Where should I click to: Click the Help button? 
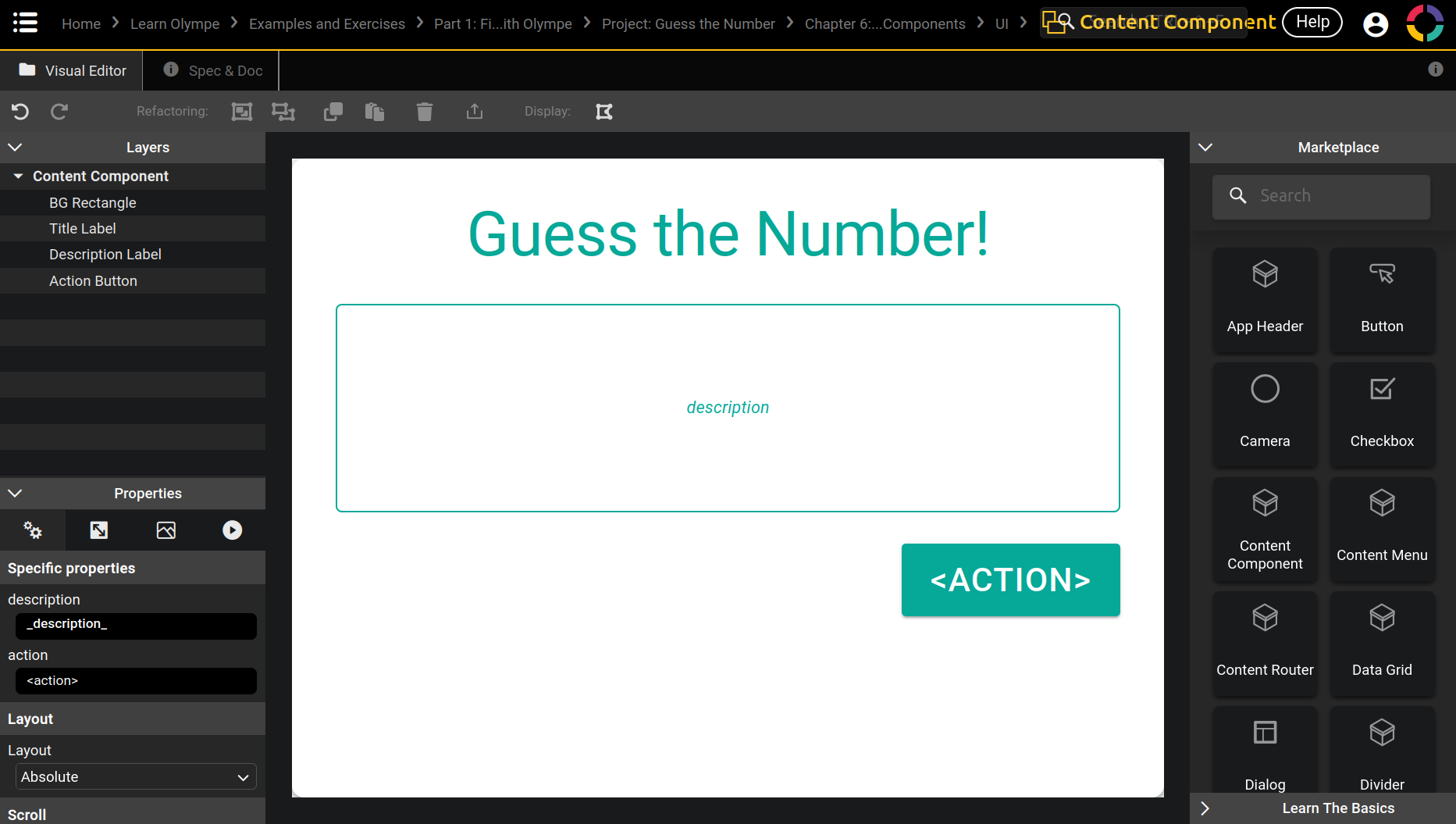tap(1312, 23)
